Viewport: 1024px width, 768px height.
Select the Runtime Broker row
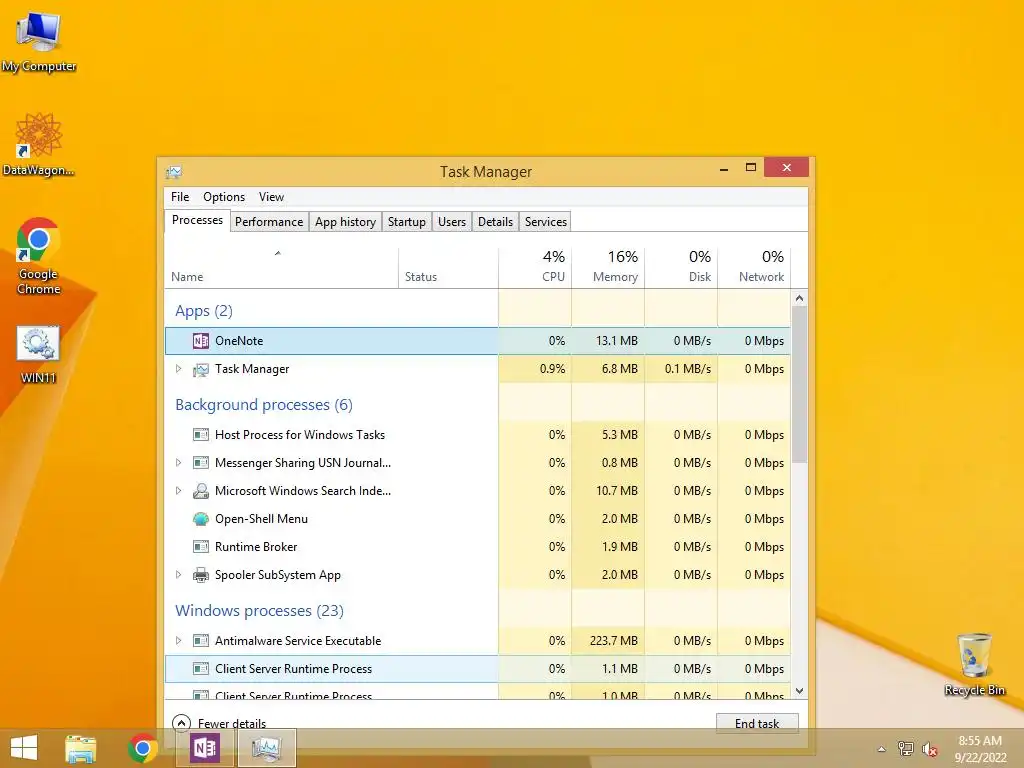(477, 547)
